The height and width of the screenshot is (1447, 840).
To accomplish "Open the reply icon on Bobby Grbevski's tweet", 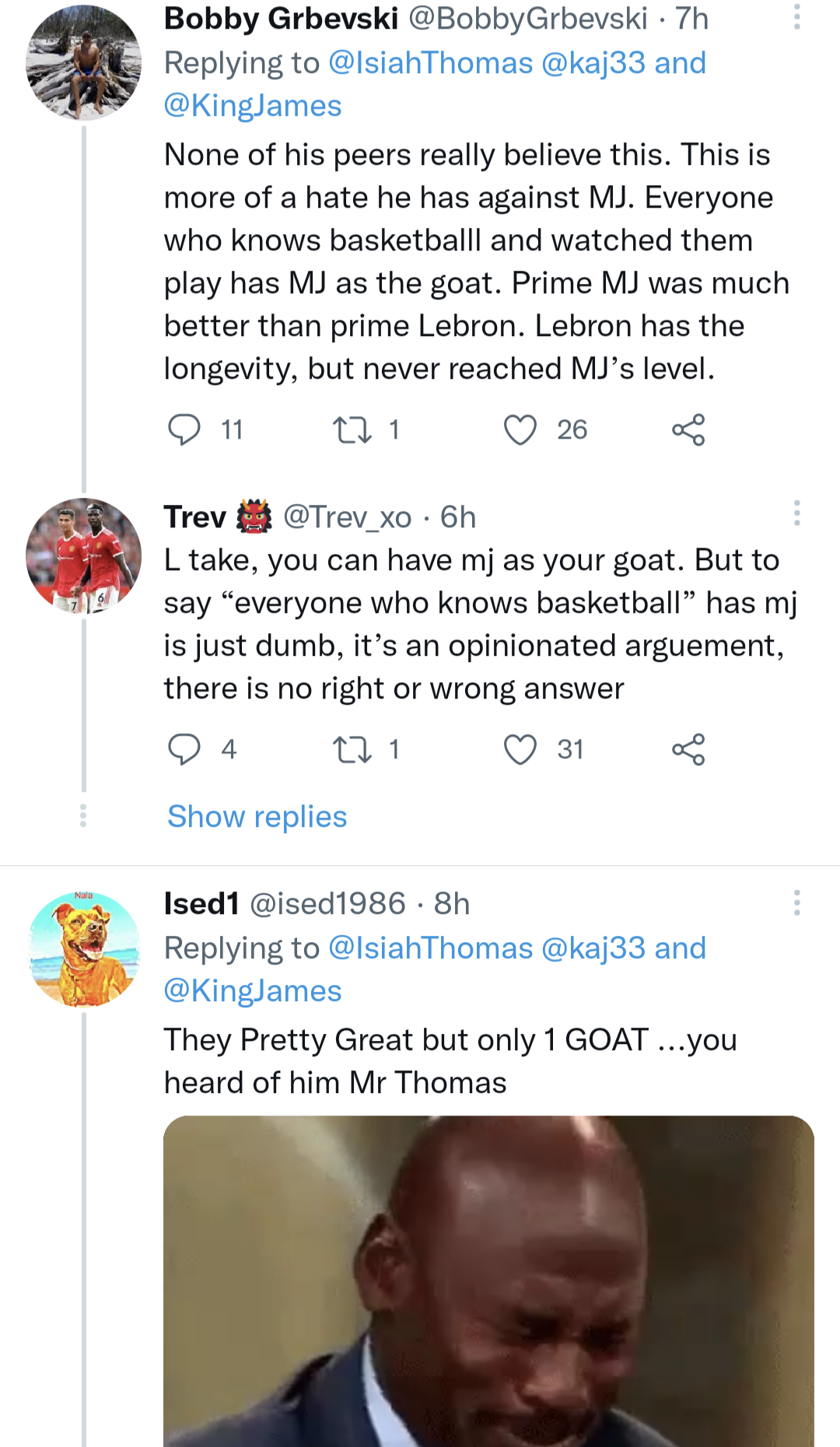I will coord(187,430).
